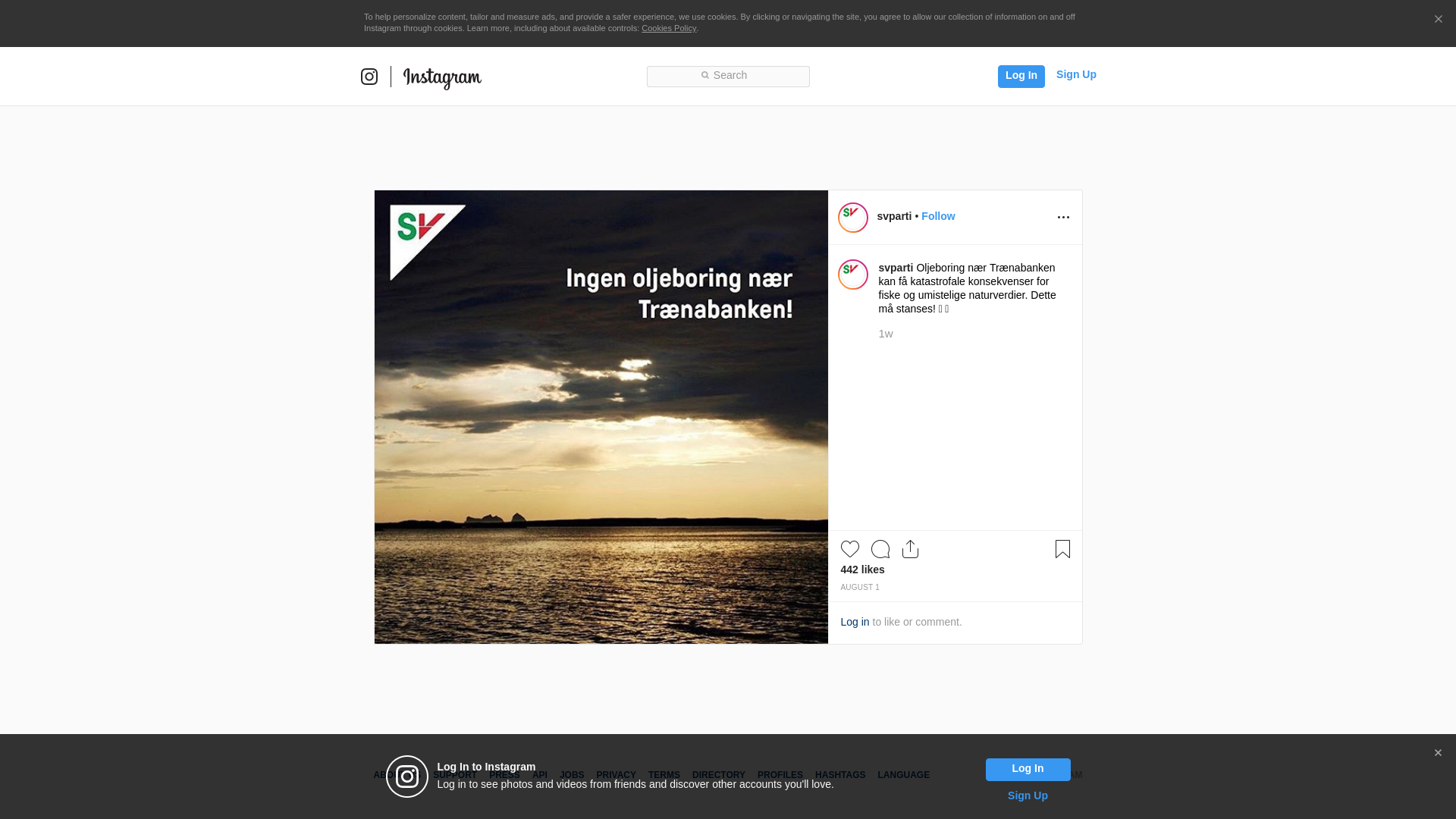Open svparti avatar in post header

tap(853, 218)
